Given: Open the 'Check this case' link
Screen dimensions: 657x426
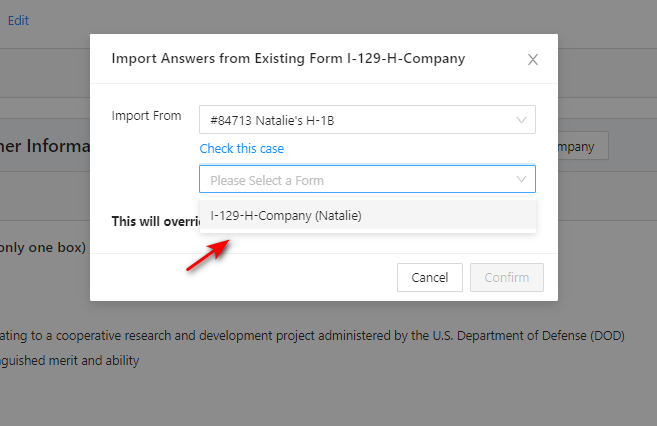Looking at the screenshot, I should coord(241,149).
